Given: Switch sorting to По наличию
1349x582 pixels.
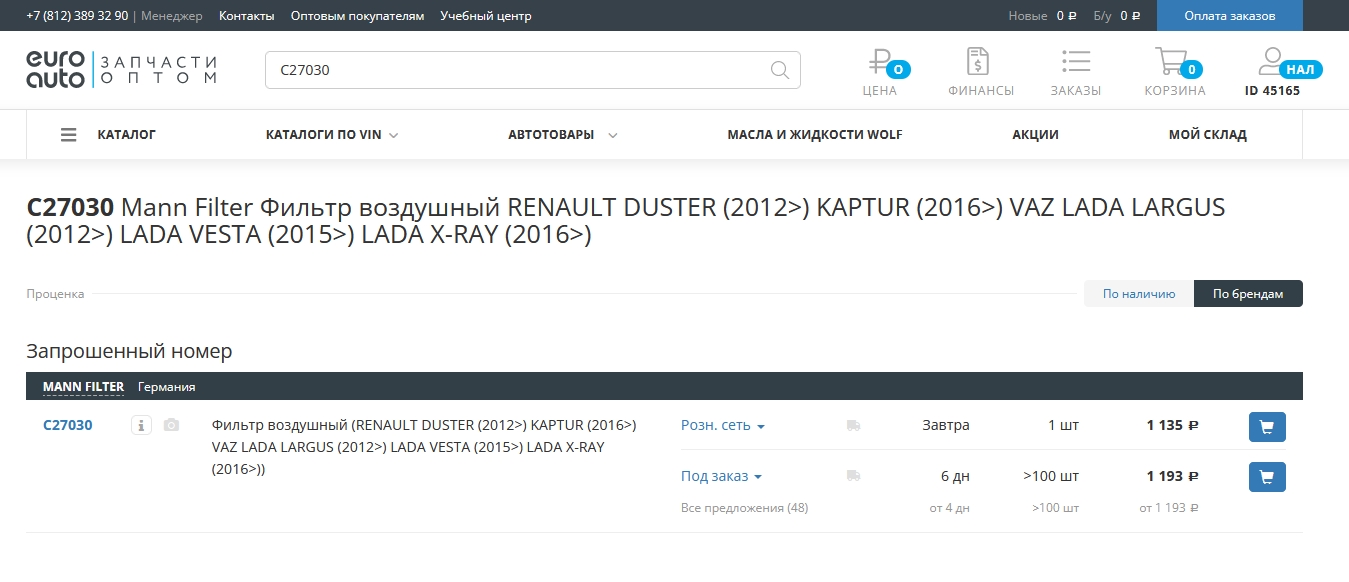Looking at the screenshot, I should click(1139, 294).
